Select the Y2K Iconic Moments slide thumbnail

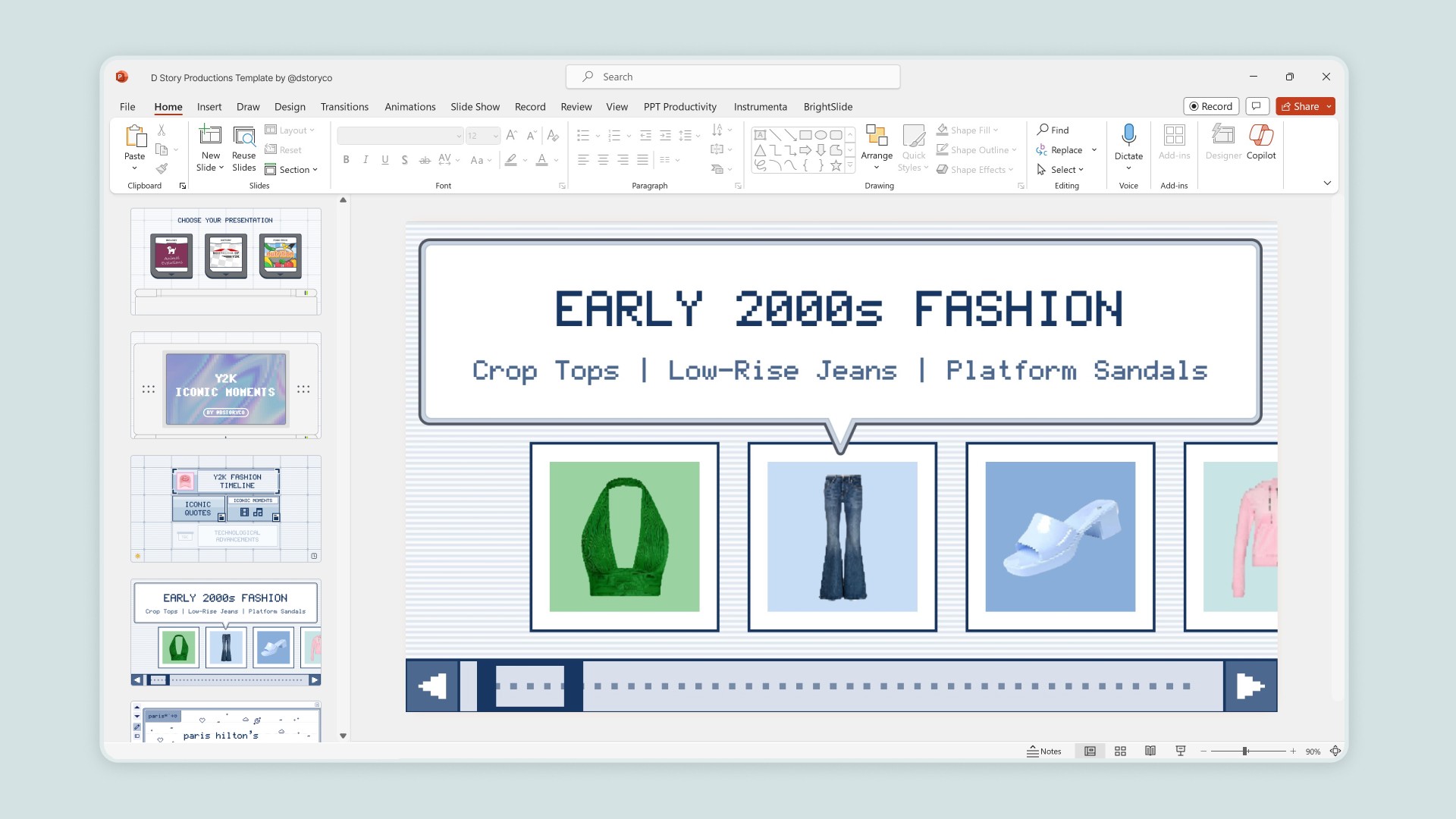pos(226,385)
